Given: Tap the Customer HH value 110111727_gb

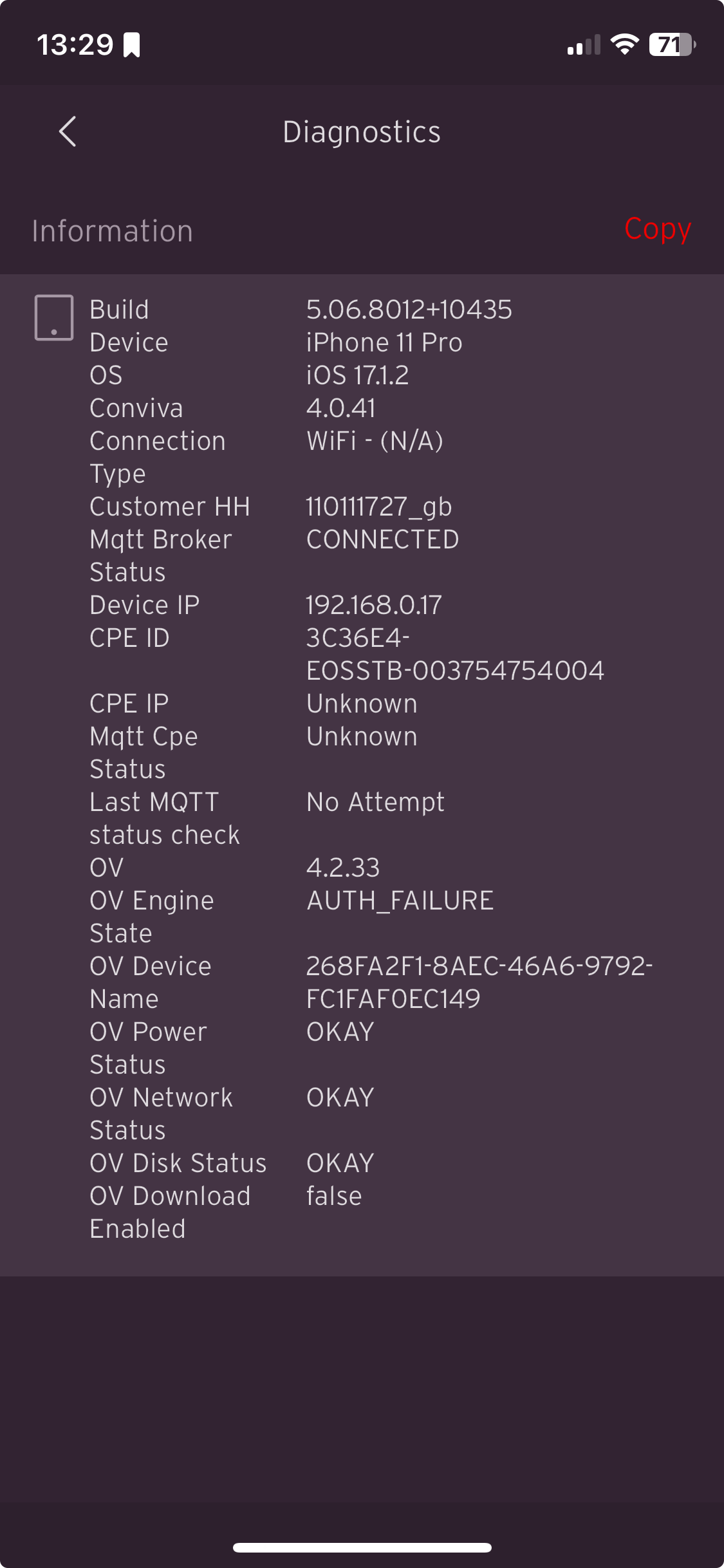Looking at the screenshot, I should click(x=378, y=507).
